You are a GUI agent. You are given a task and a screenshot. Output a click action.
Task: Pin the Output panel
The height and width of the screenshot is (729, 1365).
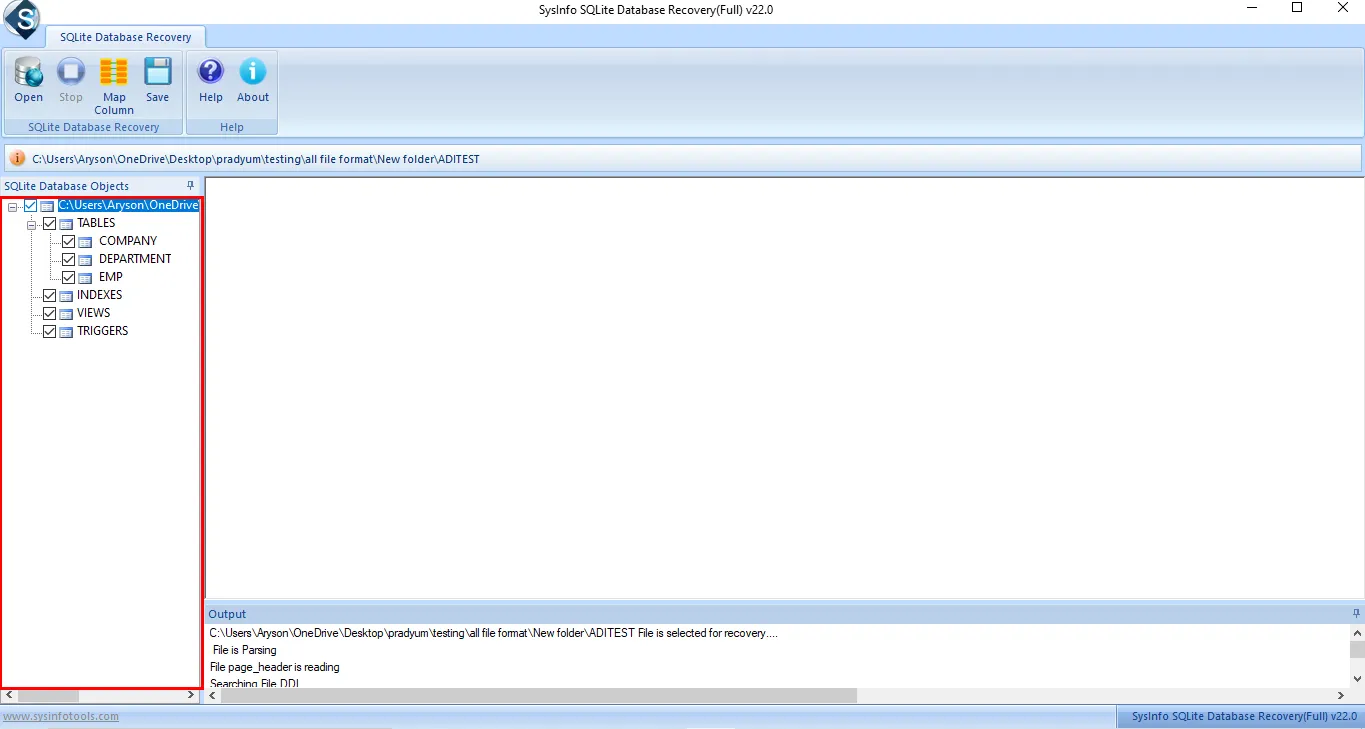coord(1356,613)
